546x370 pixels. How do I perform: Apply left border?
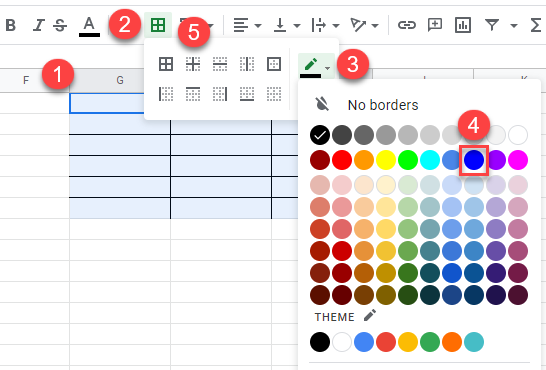[166, 94]
